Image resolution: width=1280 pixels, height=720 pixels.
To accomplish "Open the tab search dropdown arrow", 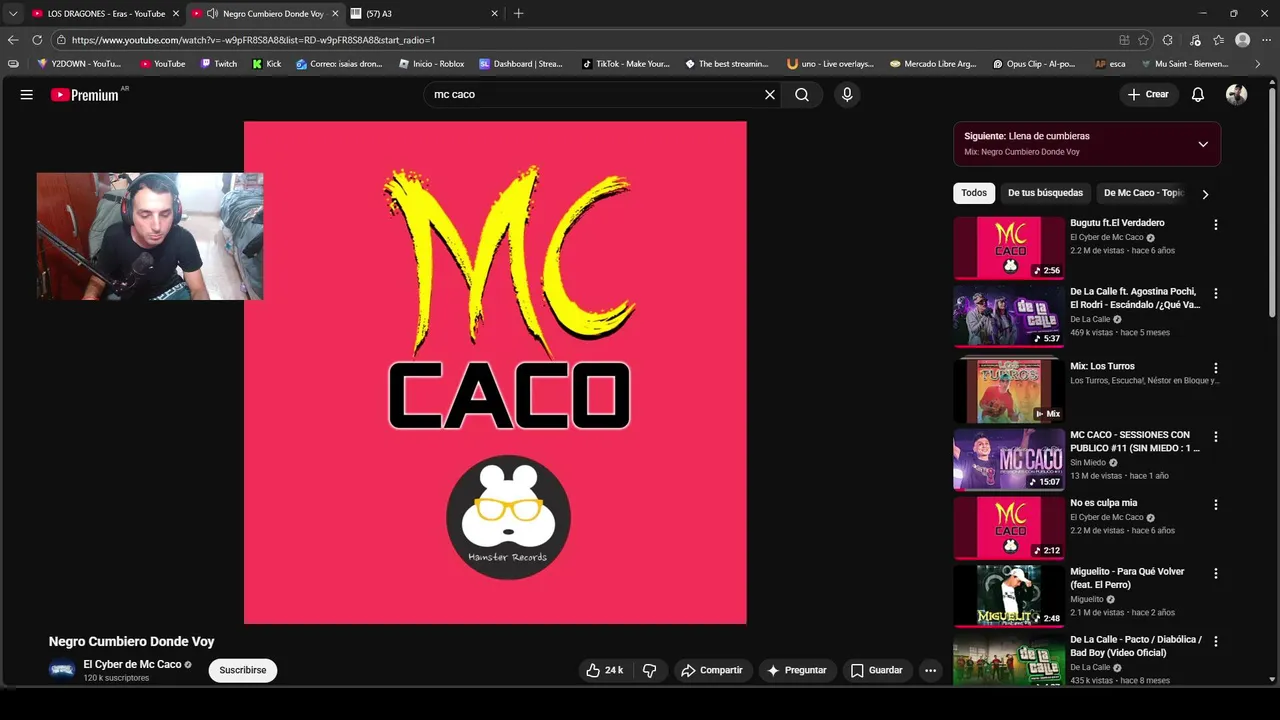I will (13, 14).
